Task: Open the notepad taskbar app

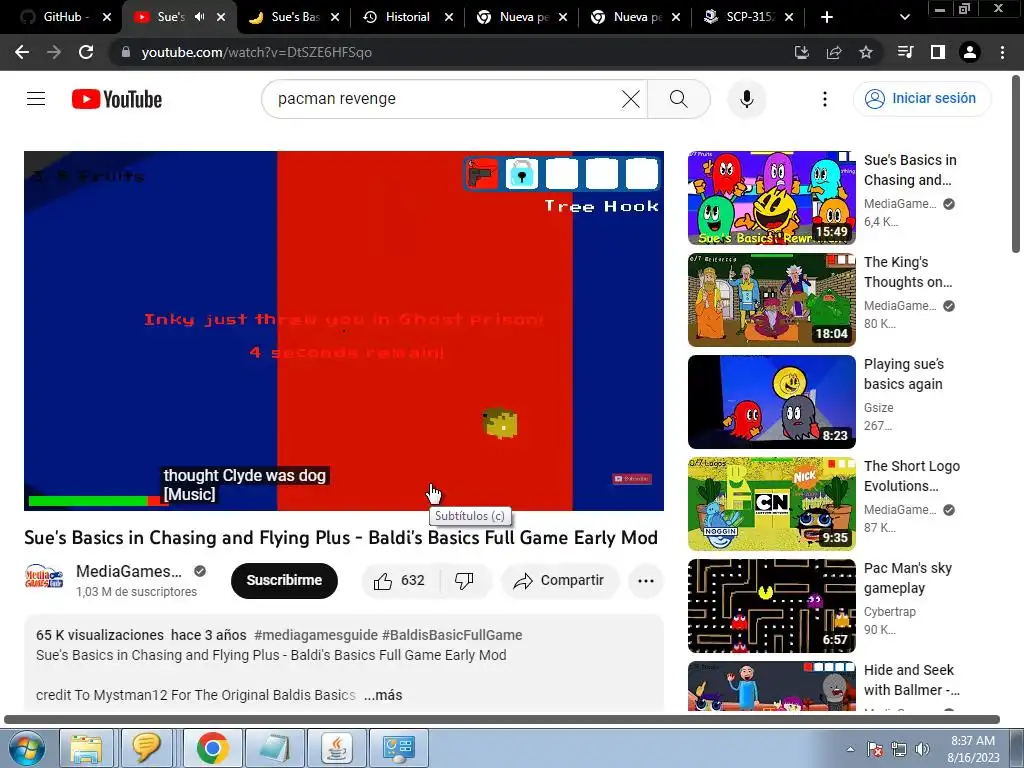Action: [274, 748]
